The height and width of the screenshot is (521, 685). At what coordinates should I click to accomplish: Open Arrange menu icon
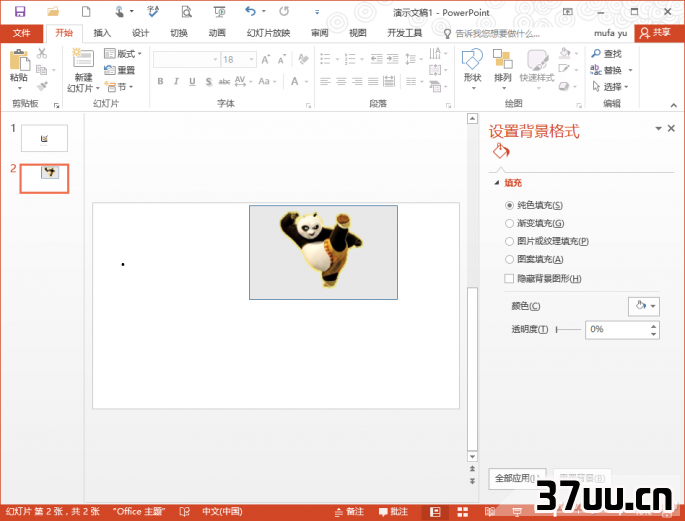pos(502,69)
